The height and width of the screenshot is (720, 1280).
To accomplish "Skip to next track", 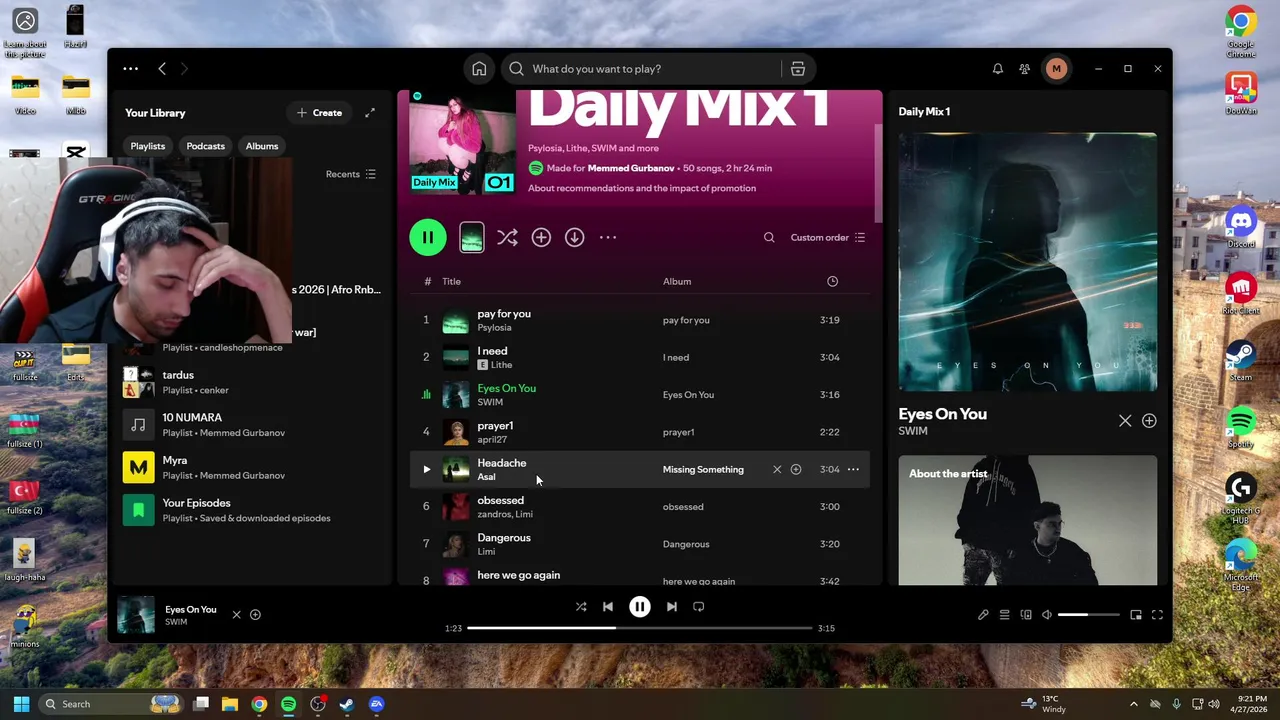I will click(672, 606).
